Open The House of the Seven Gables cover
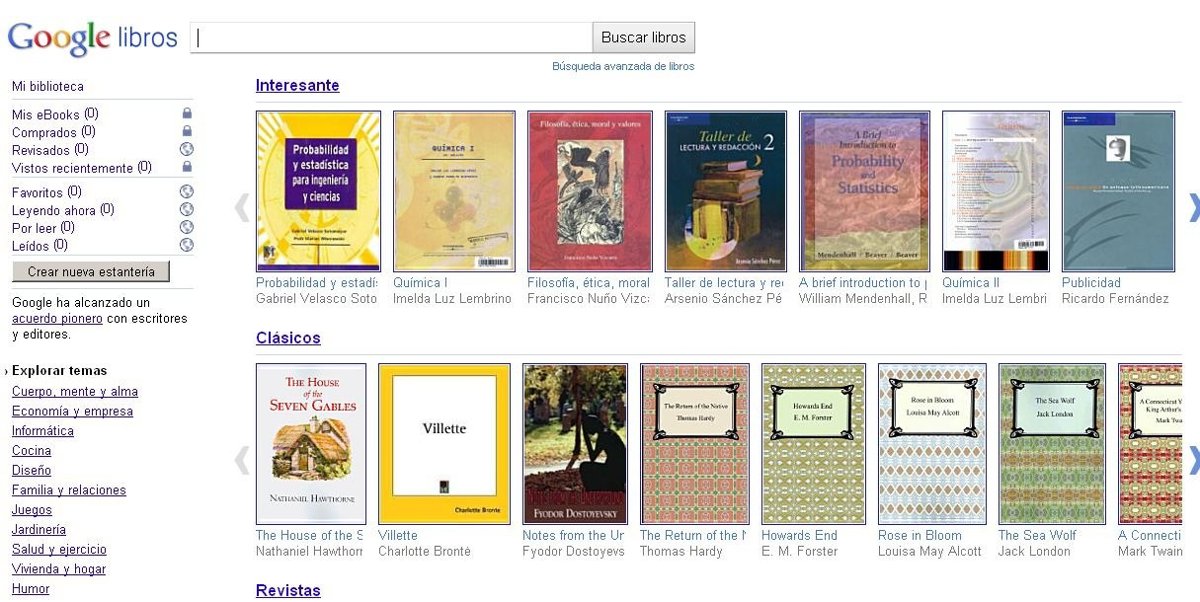 pos(311,444)
